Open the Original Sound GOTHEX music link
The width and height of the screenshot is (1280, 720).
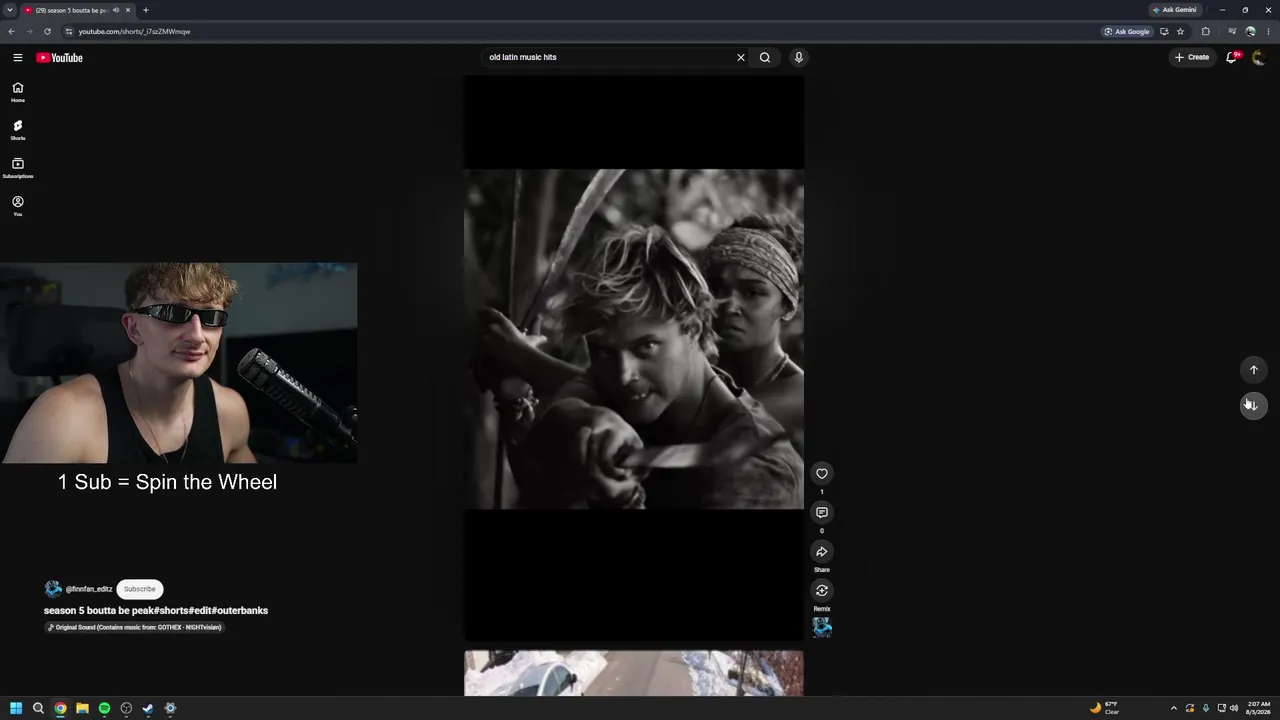(134, 627)
